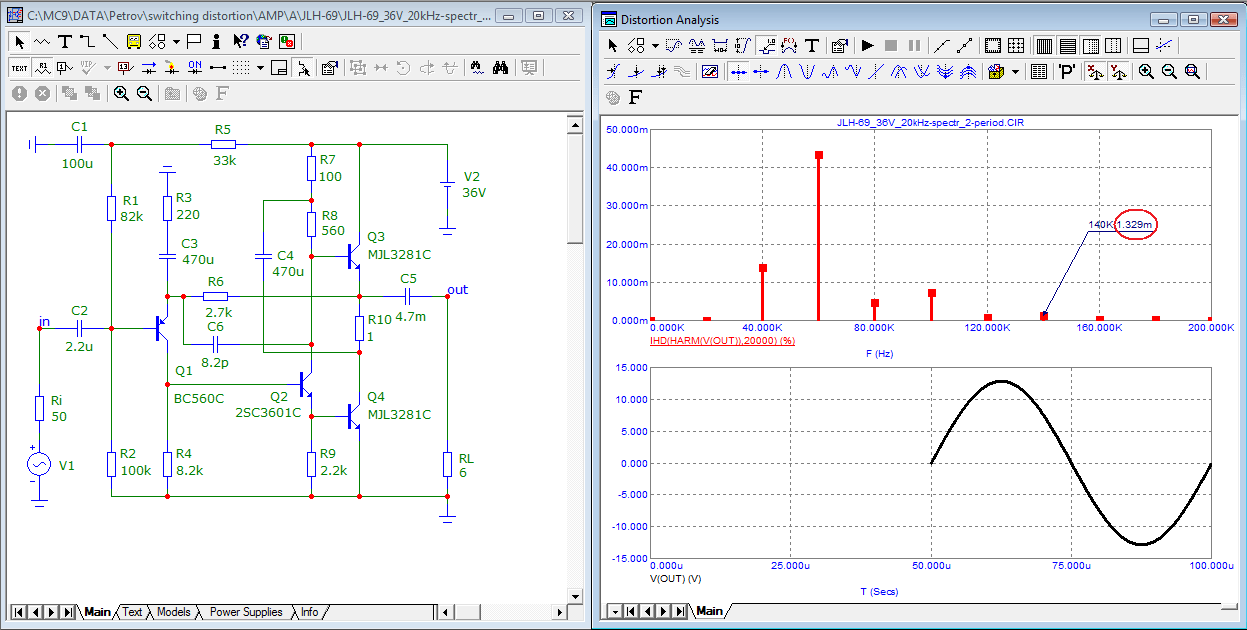Click the Valley cursor function icon
This screenshot has height=630, width=1247.
[807, 72]
